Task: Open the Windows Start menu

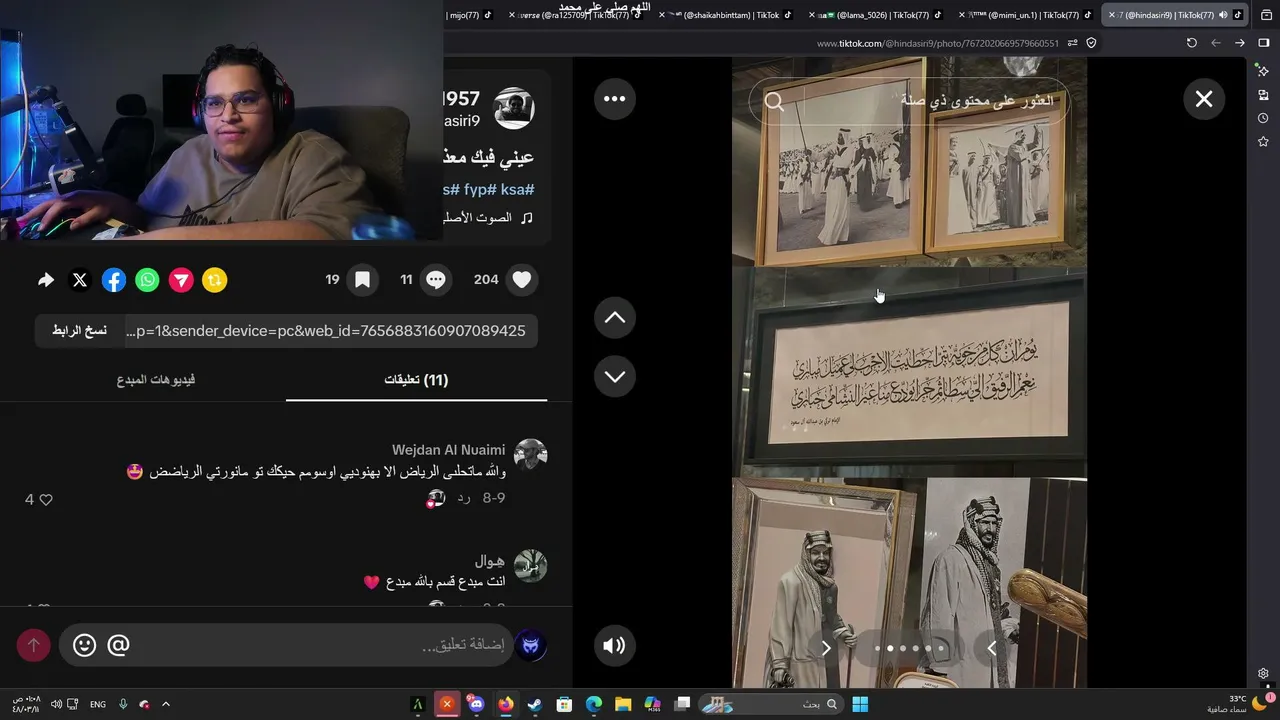Action: (860, 704)
